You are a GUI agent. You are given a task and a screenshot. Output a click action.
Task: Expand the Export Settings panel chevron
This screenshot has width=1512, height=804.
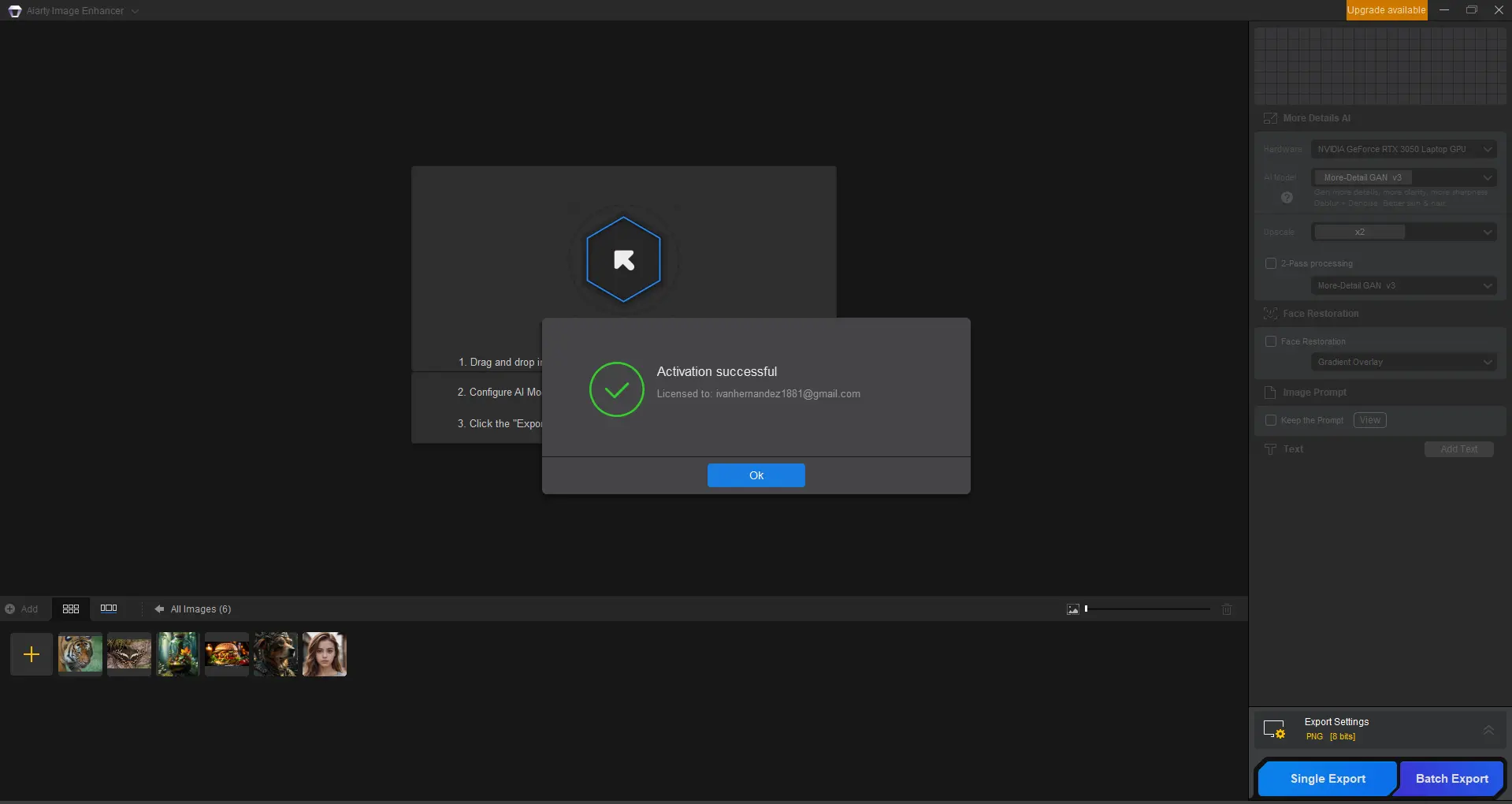tap(1488, 730)
